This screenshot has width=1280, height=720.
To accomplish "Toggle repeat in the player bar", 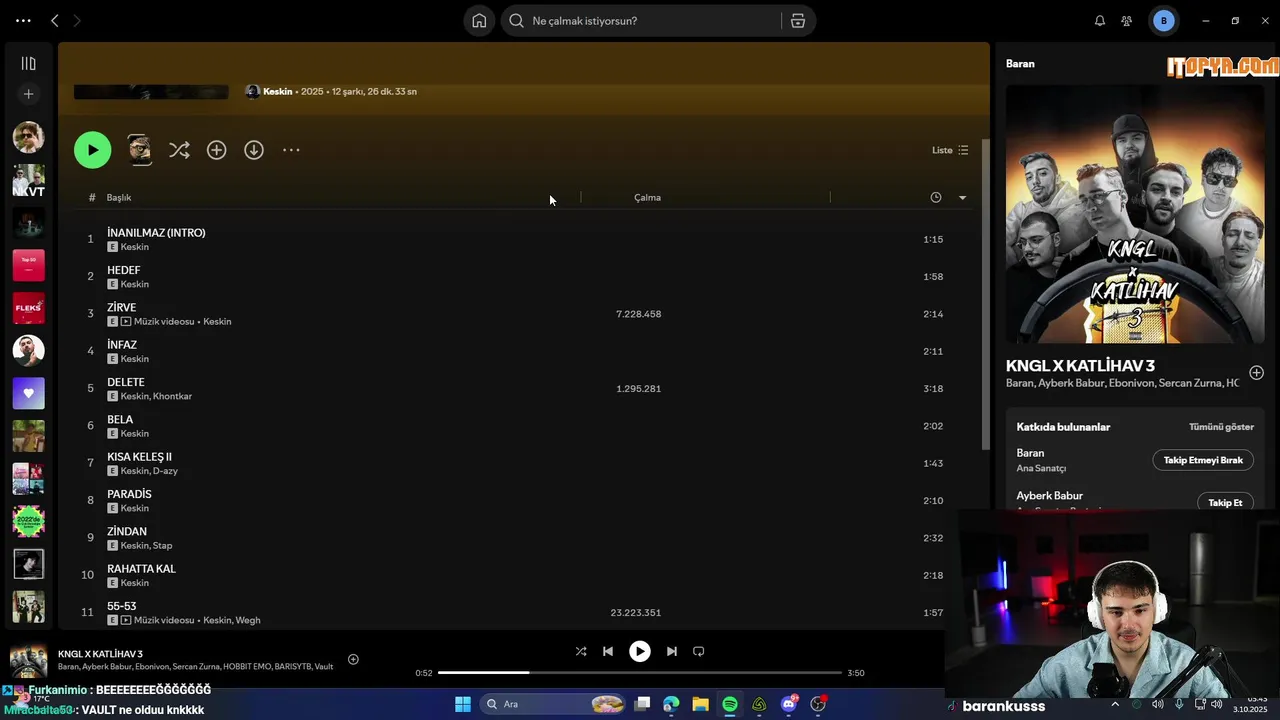I will [699, 651].
